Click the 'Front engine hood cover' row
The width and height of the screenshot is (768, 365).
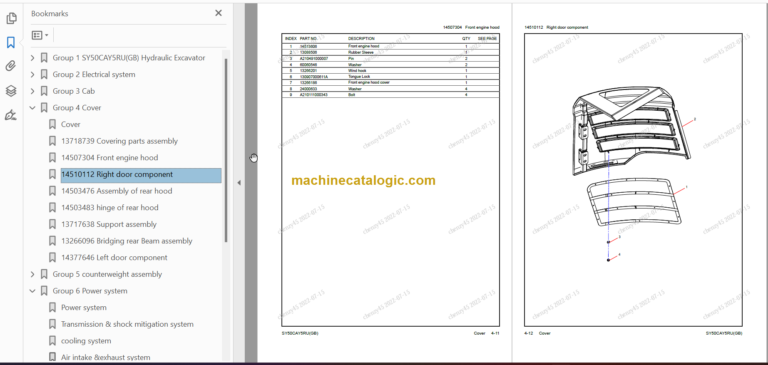coord(390,82)
